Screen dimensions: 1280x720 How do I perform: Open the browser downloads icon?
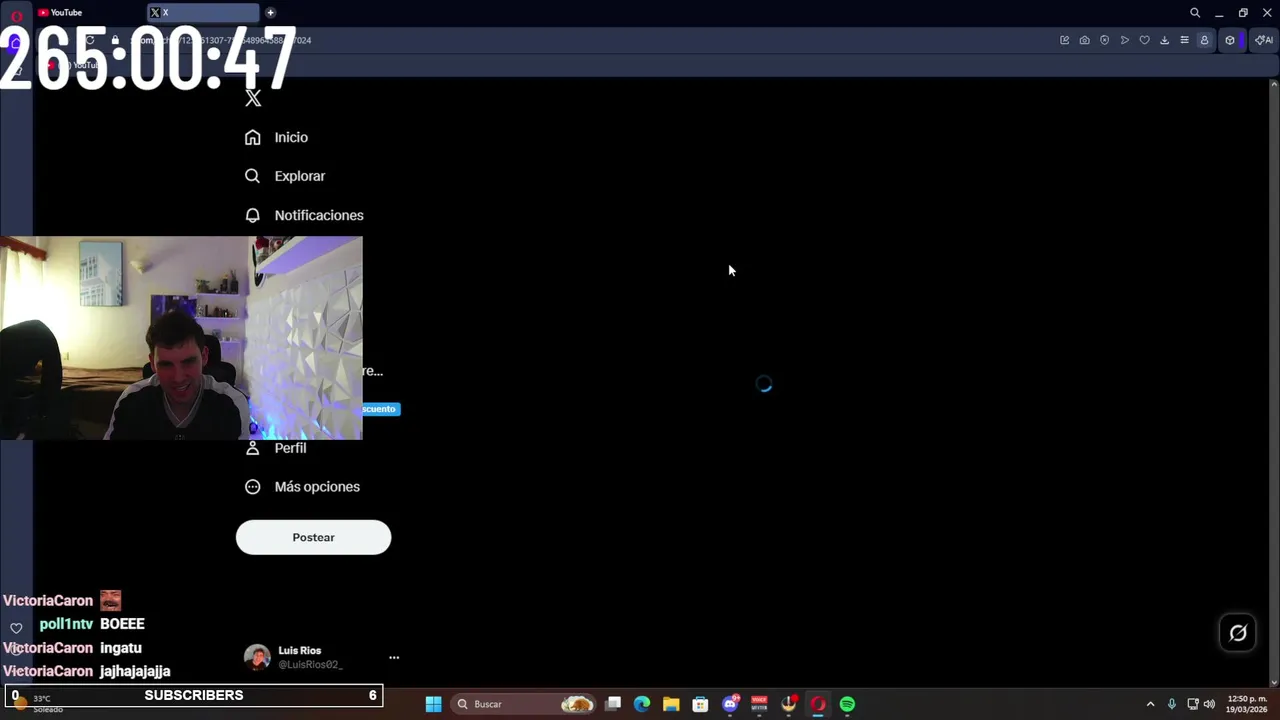tap(1164, 40)
